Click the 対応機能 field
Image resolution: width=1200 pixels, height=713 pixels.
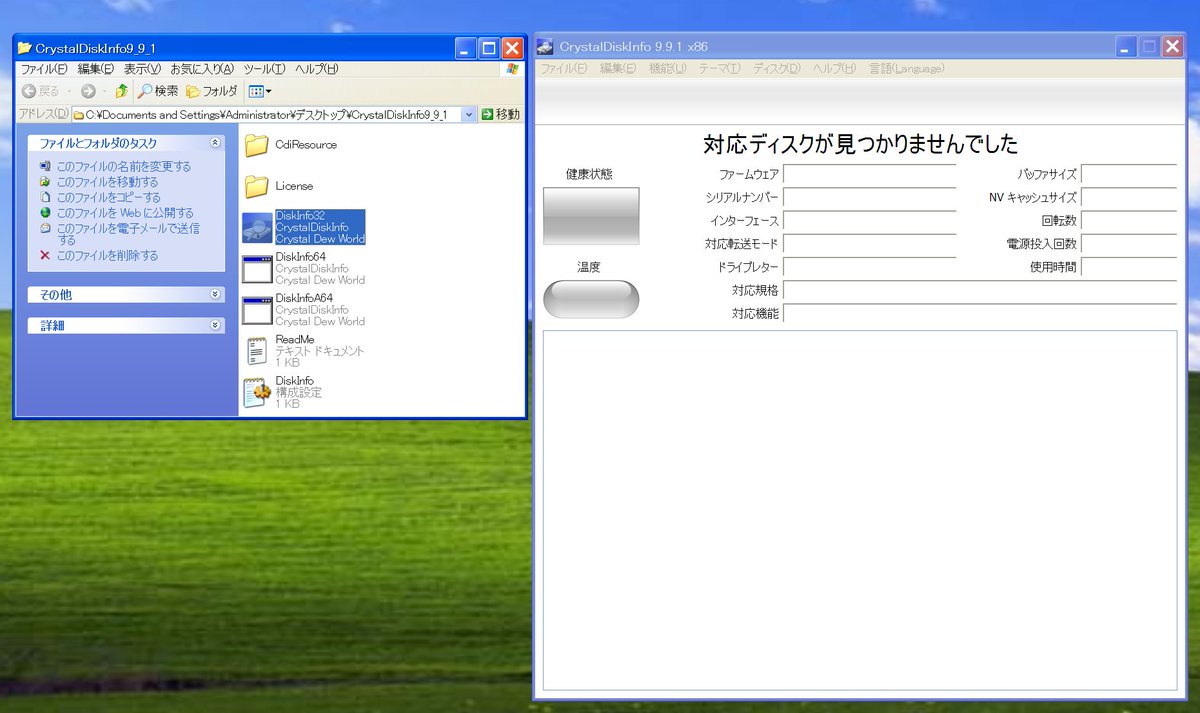click(980, 313)
